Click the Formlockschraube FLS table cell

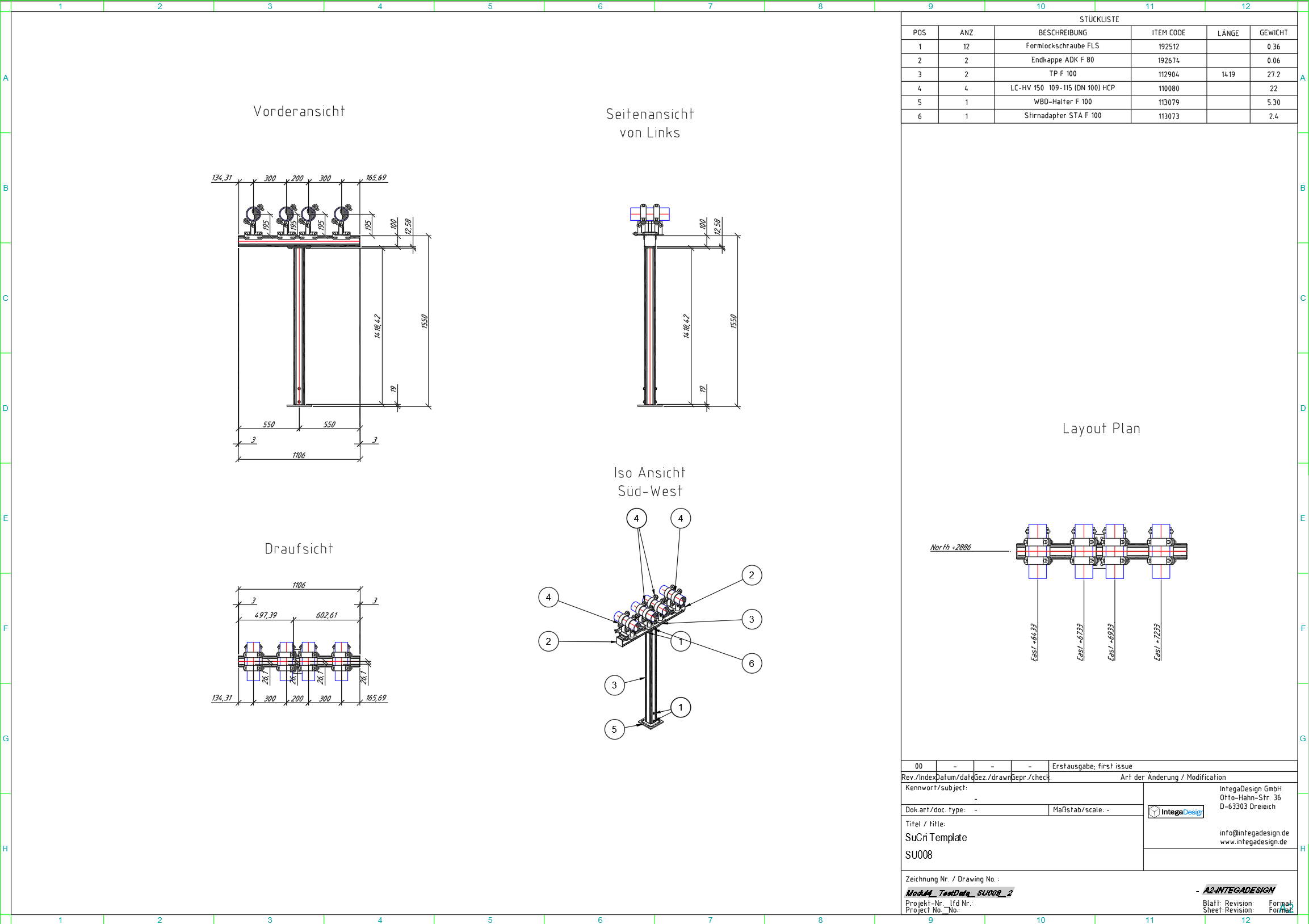pyautogui.click(x=1062, y=46)
